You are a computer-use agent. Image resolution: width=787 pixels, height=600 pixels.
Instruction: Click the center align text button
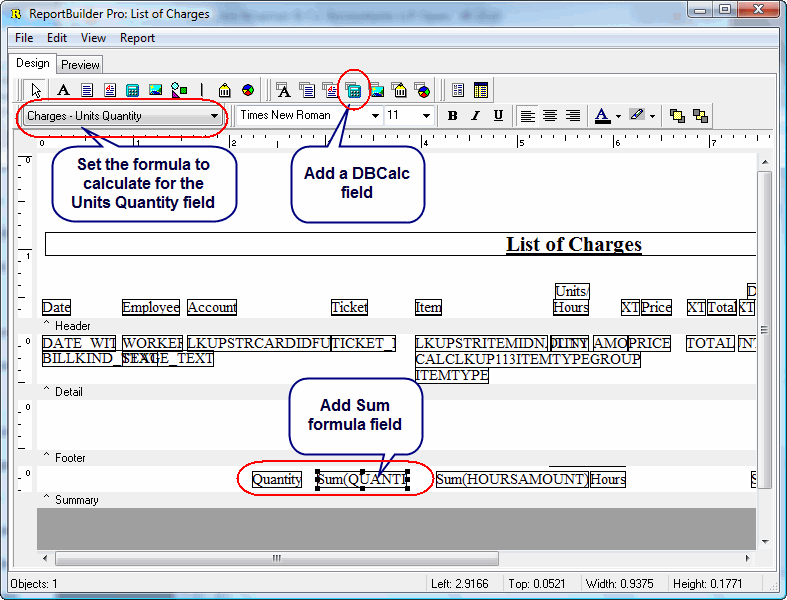coord(550,116)
